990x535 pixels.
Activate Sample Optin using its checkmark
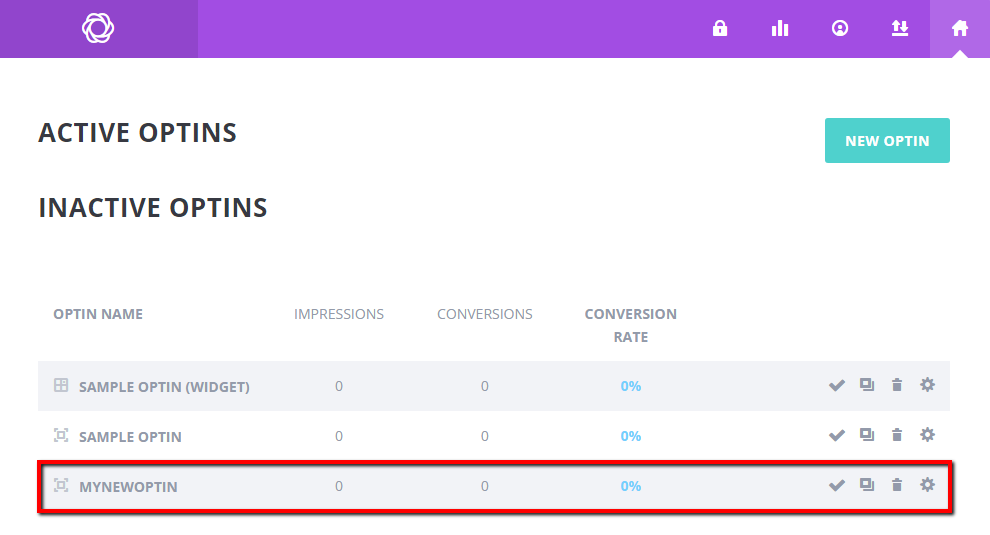(837, 436)
